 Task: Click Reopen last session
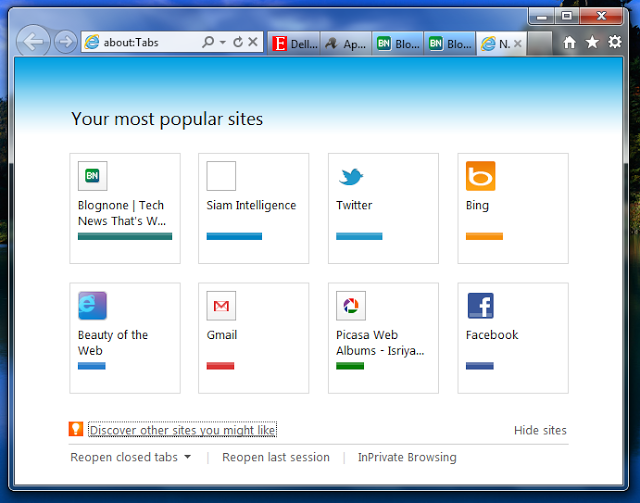point(276,457)
